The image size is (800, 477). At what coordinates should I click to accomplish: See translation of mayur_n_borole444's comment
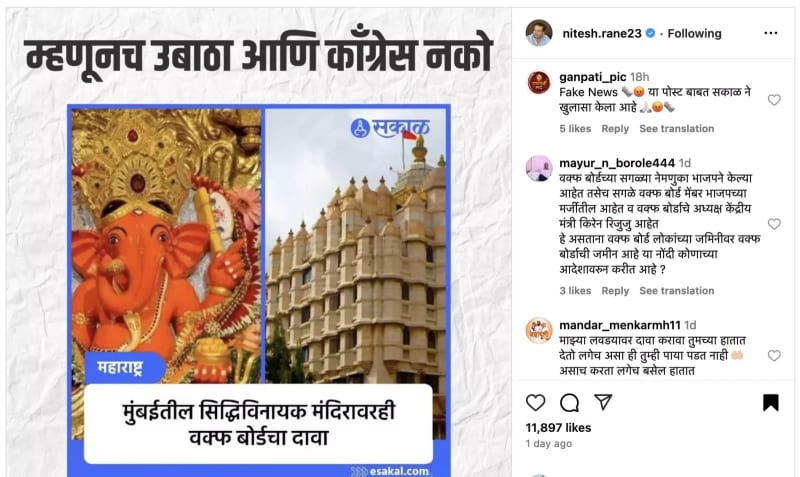click(677, 291)
